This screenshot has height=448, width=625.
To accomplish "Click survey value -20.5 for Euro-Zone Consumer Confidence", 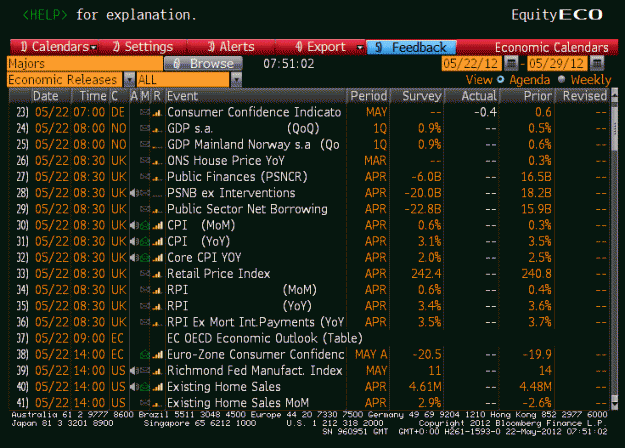I will pos(427,355).
